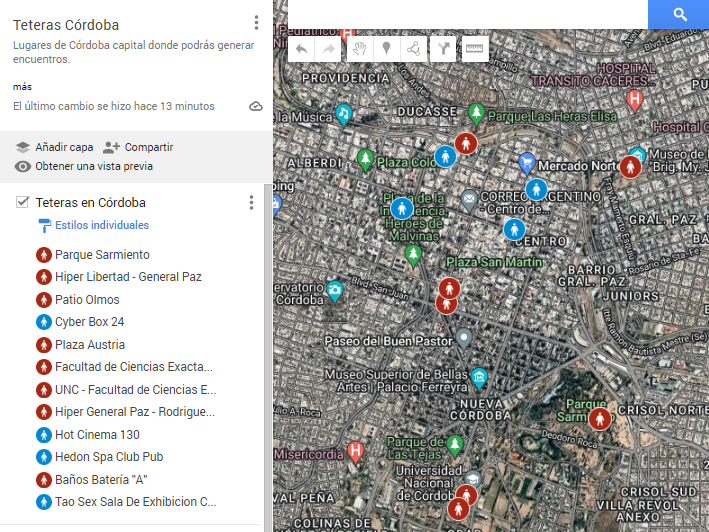
Task: Click the Teteras Córdoba map title
Action: click(x=66, y=25)
